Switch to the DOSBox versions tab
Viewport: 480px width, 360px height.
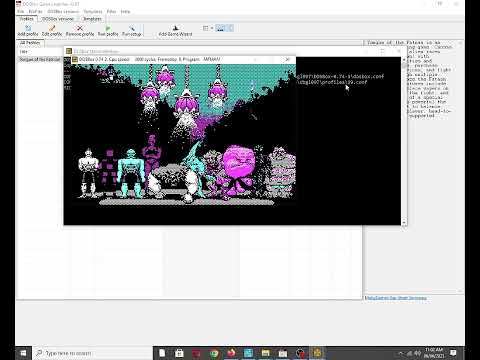tap(58, 19)
